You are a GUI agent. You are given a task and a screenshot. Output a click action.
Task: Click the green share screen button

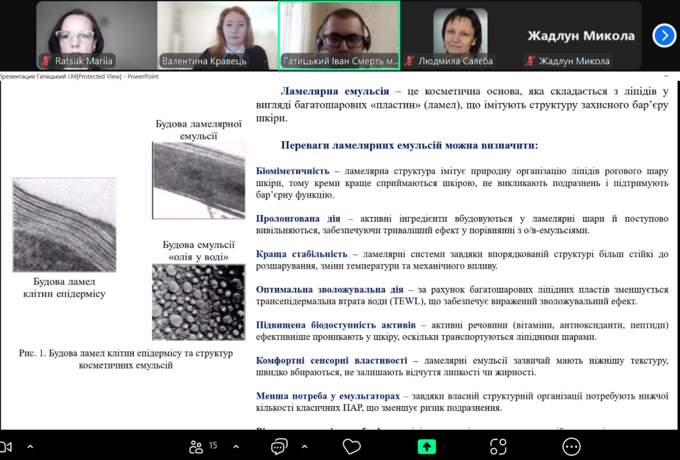[x=427, y=446]
